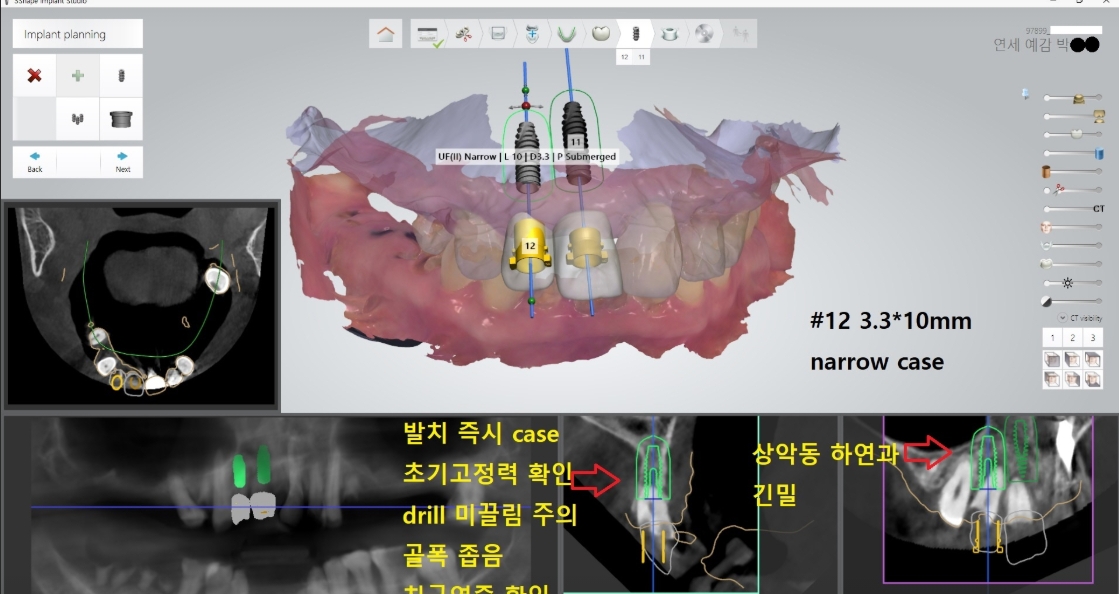Expand the CT visibility chevron

click(1062, 318)
